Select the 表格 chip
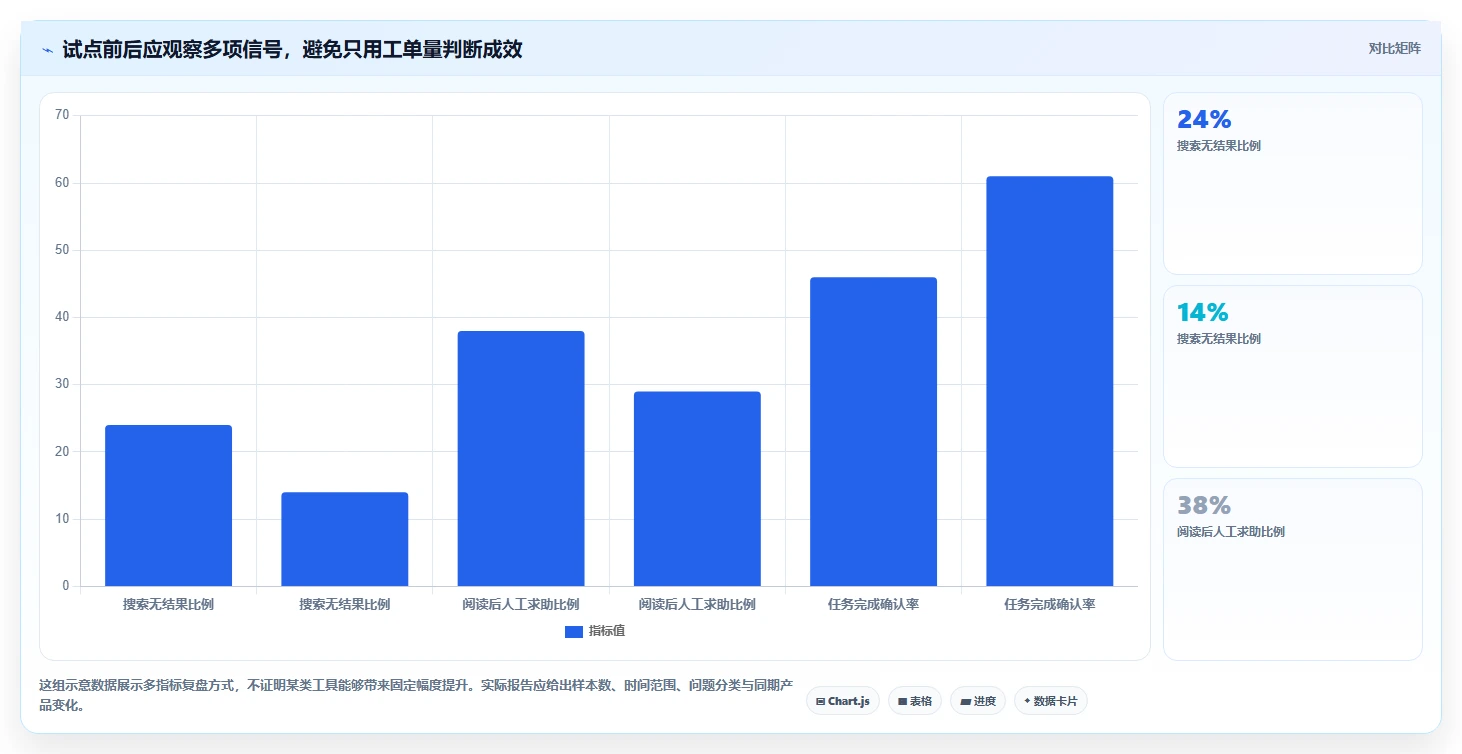The image size is (1462, 754). pyautogui.click(x=914, y=701)
